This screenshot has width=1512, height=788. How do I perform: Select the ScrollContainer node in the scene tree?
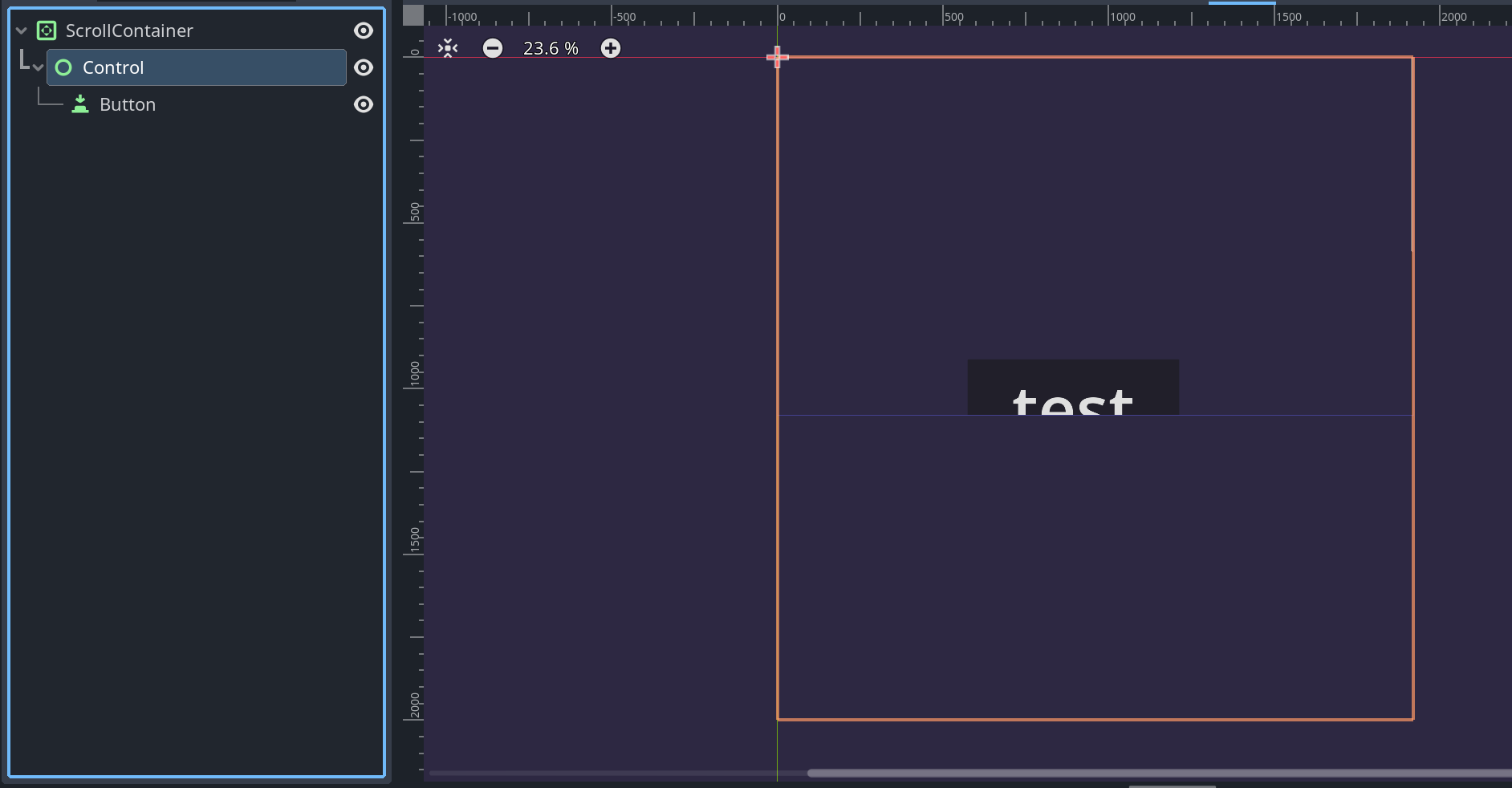[x=129, y=30]
